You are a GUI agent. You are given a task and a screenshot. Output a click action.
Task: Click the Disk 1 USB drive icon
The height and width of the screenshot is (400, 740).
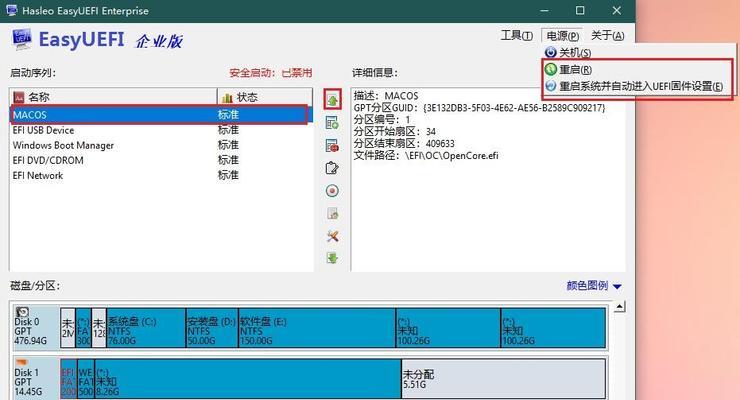click(x=22, y=362)
